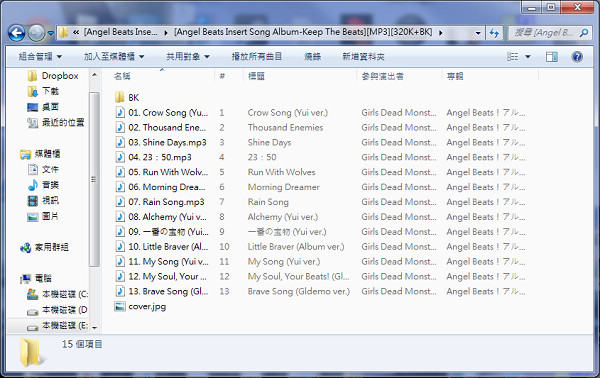The image size is (600, 378).
Task: Select 本機磁碟 (C: drive
Action: coord(57,294)
